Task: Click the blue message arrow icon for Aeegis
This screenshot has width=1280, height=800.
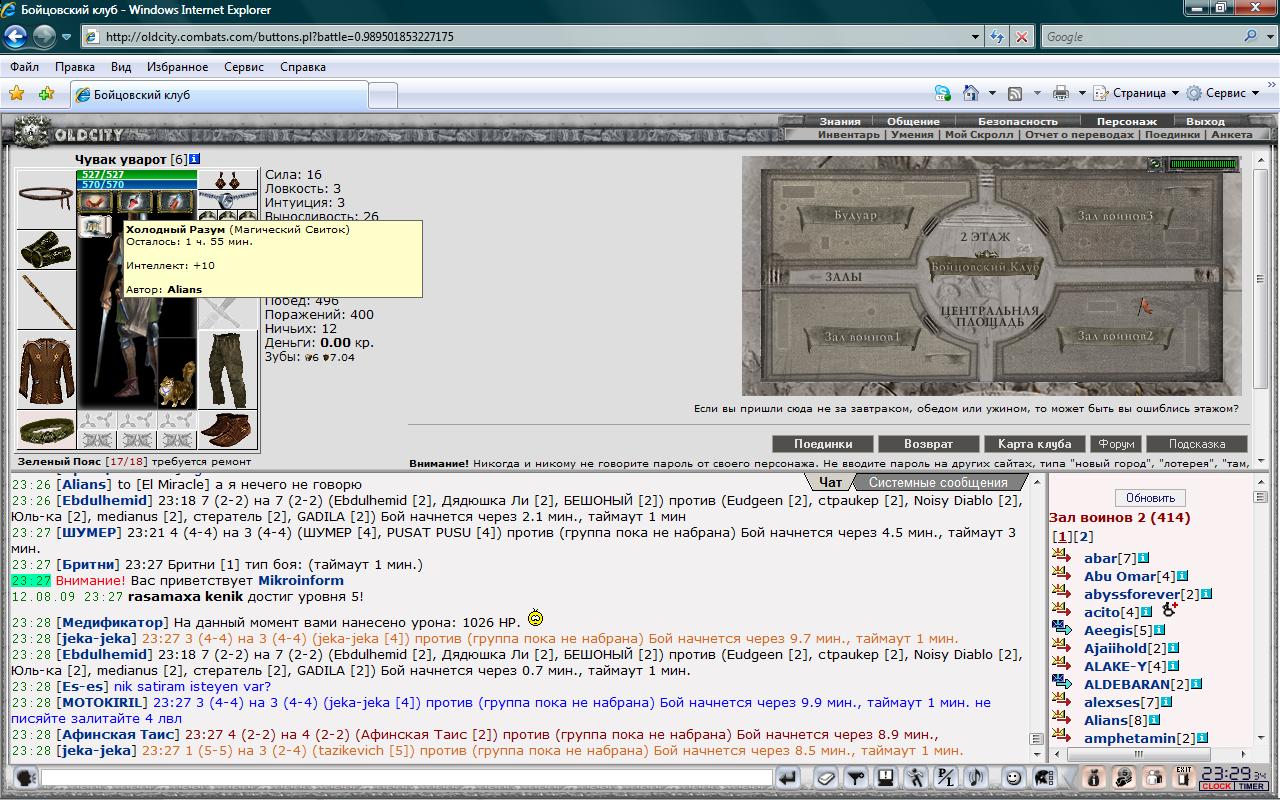Action: 1062,629
